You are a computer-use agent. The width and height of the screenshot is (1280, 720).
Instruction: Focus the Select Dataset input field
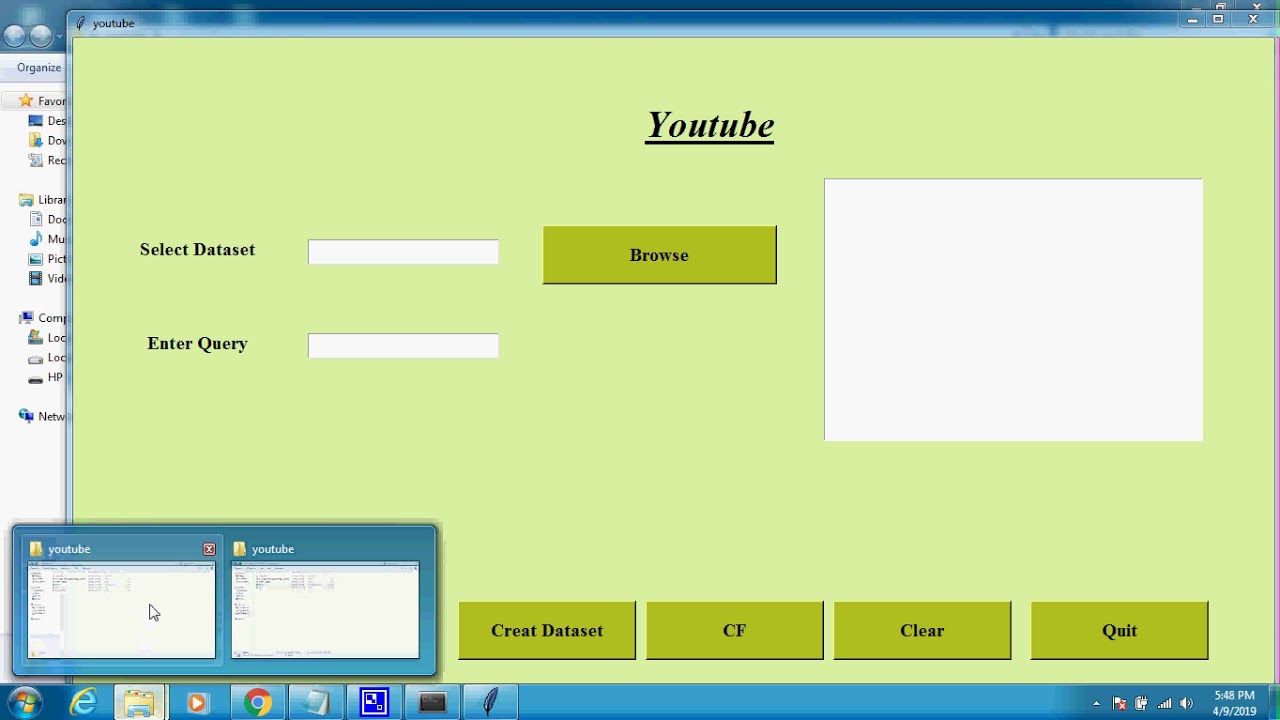click(403, 252)
